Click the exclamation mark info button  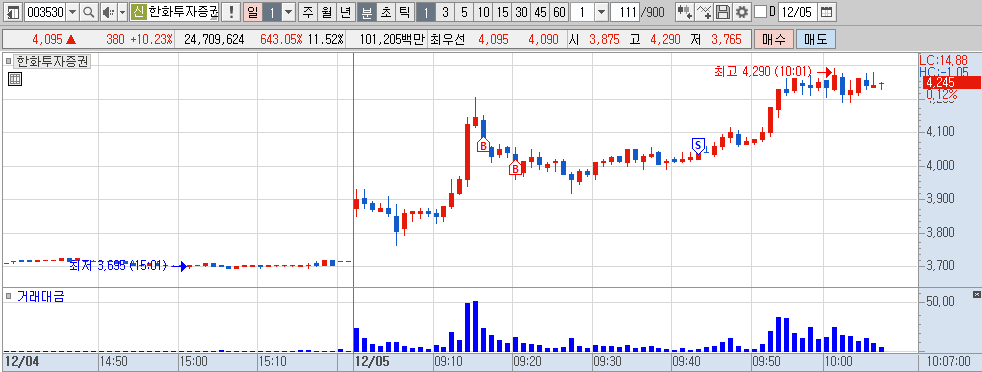click(x=232, y=12)
